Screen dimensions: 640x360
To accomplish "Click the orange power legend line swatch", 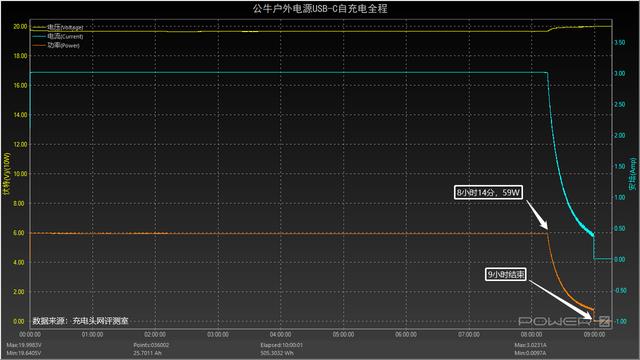I will [x=39, y=45].
